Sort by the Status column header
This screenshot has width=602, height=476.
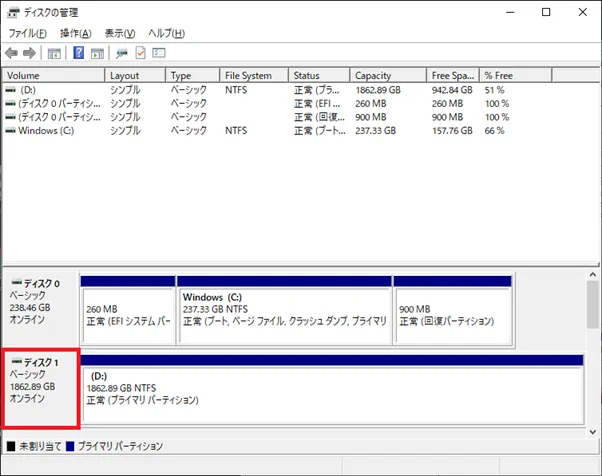(x=319, y=75)
